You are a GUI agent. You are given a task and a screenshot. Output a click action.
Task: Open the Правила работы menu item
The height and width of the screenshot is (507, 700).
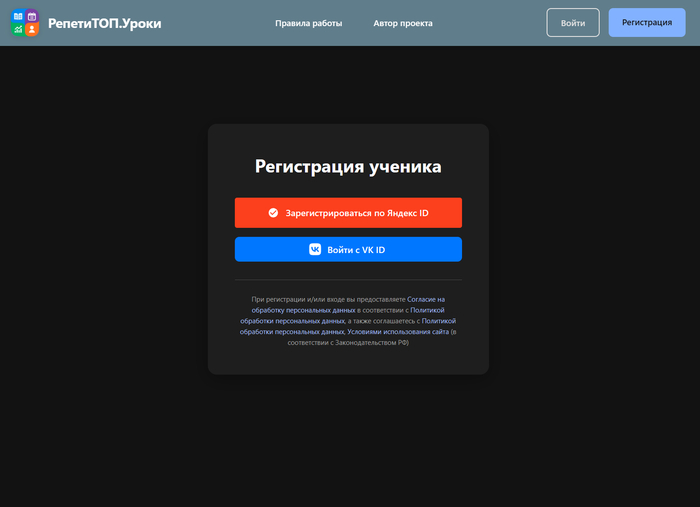[308, 23]
